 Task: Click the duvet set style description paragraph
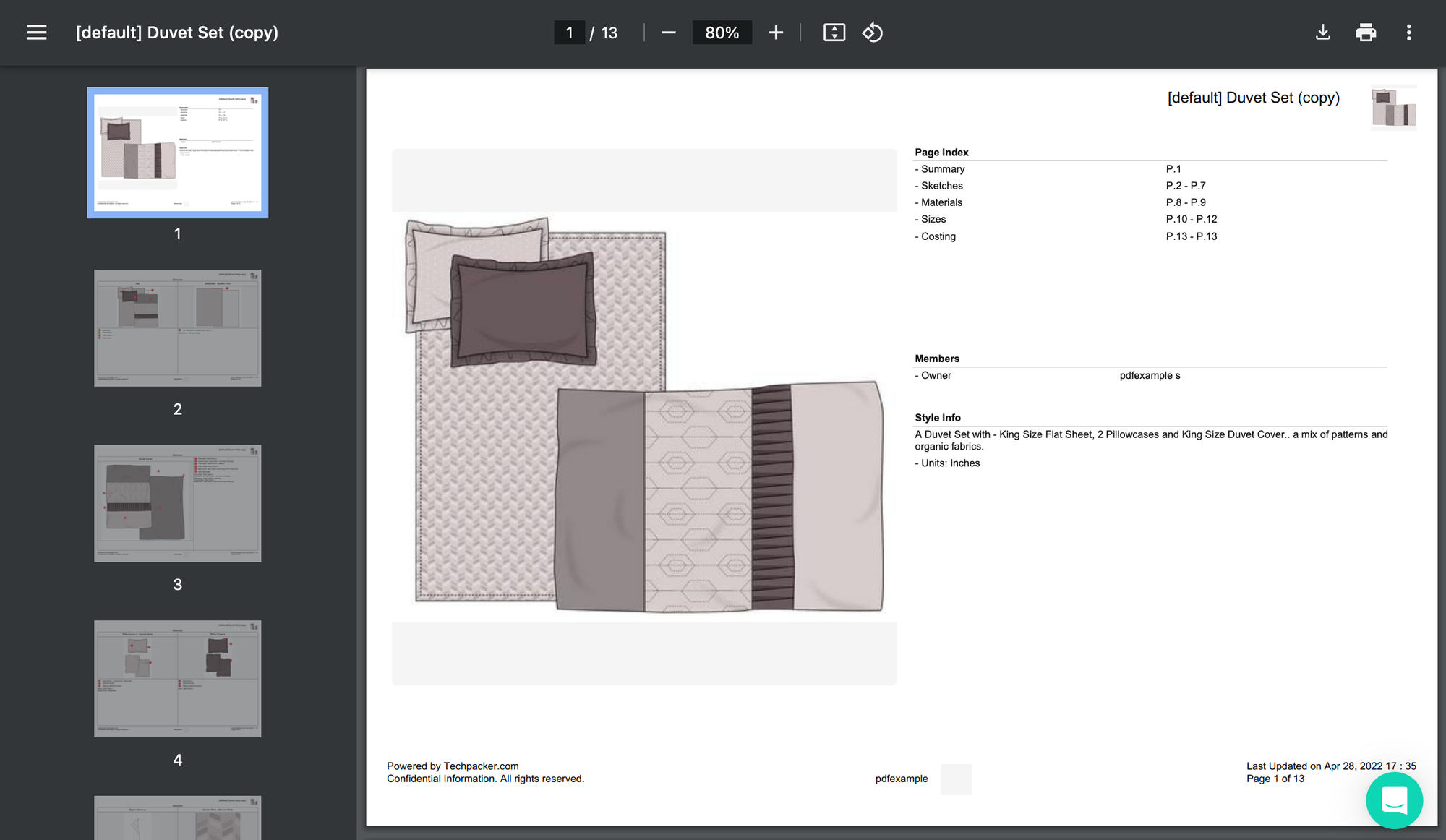[x=1151, y=440]
